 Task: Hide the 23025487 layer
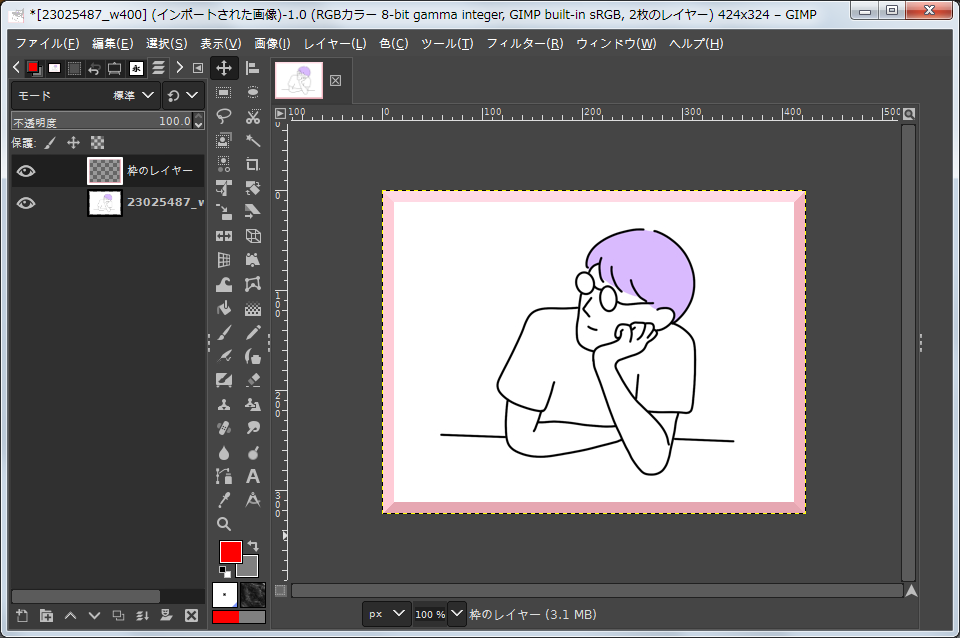click(x=26, y=203)
